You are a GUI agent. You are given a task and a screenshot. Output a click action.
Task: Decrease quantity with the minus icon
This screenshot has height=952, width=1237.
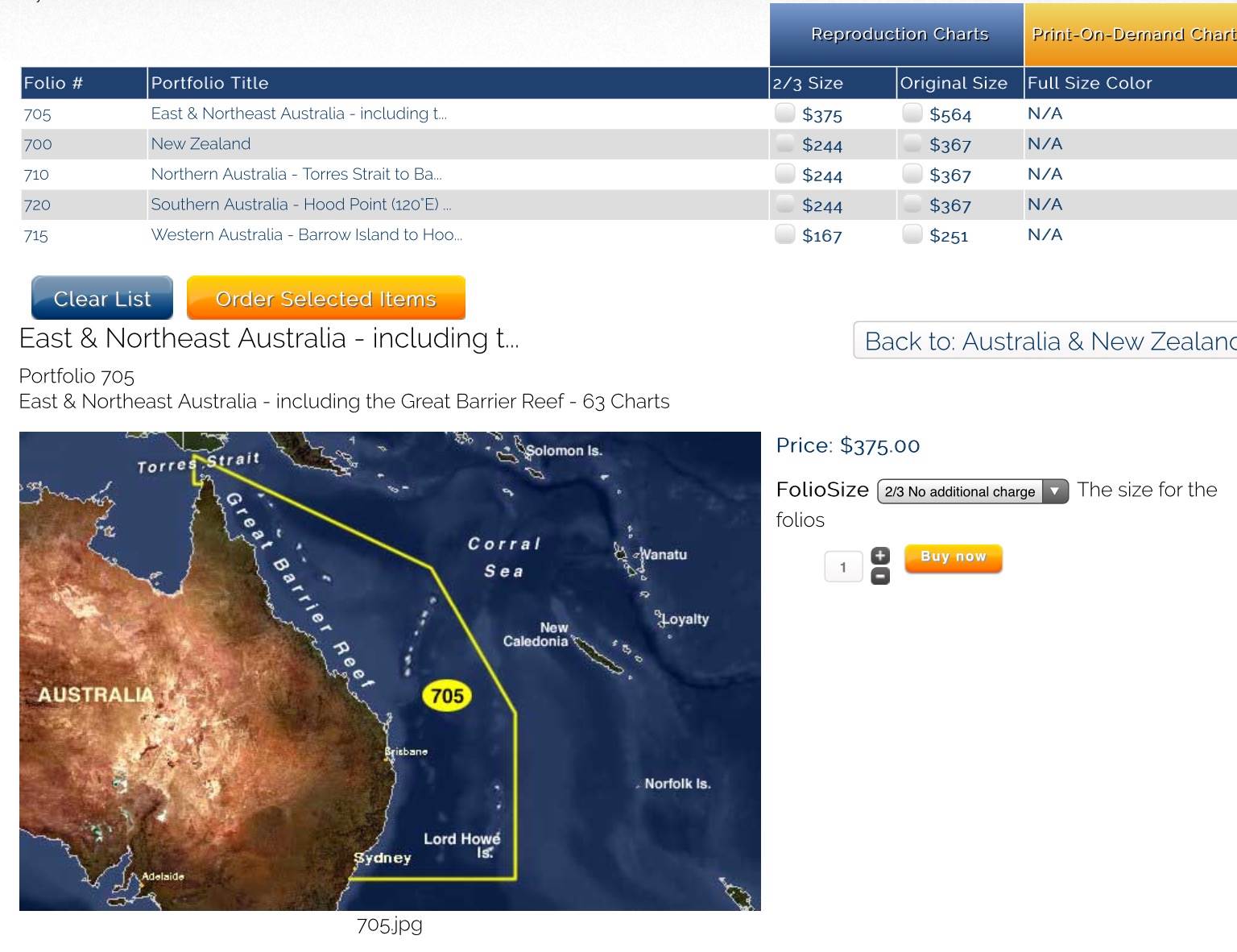tap(880, 576)
